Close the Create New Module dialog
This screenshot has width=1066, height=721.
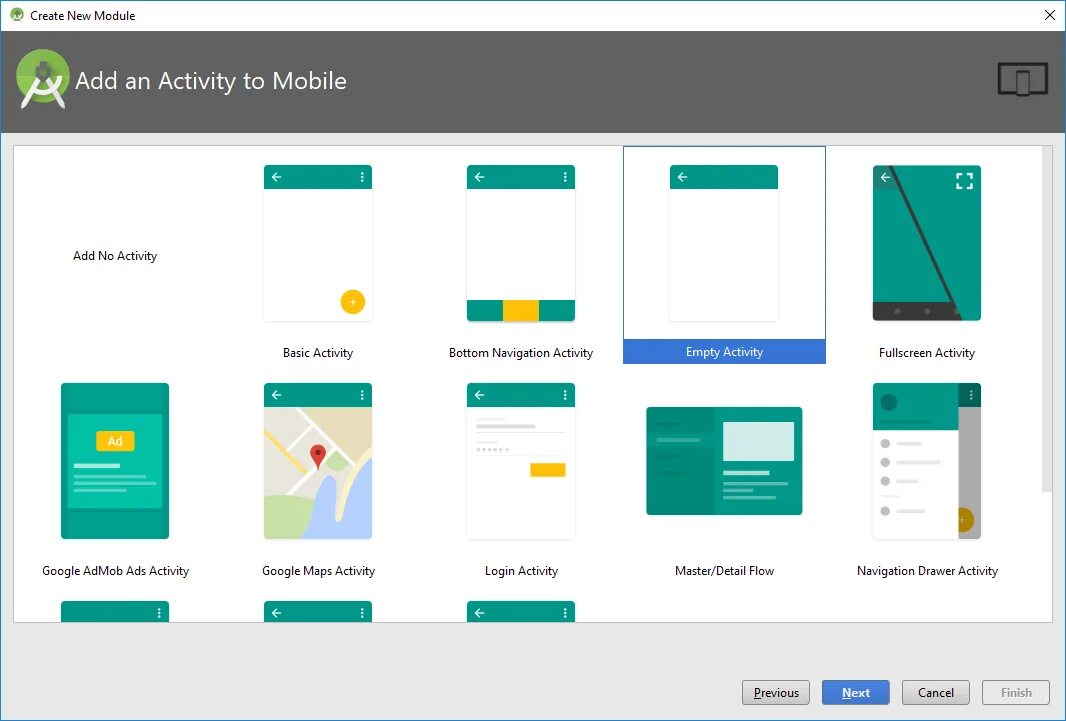coord(1050,15)
